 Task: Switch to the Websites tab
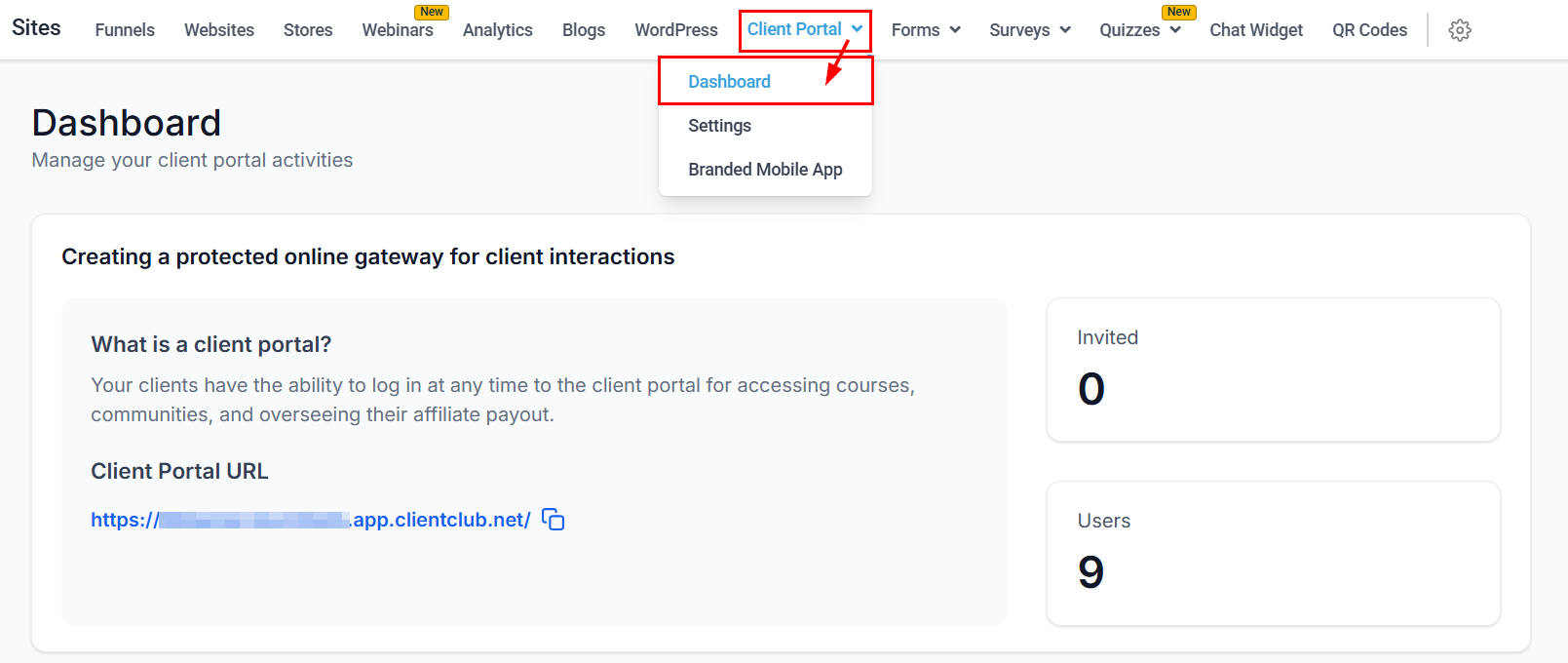point(219,30)
